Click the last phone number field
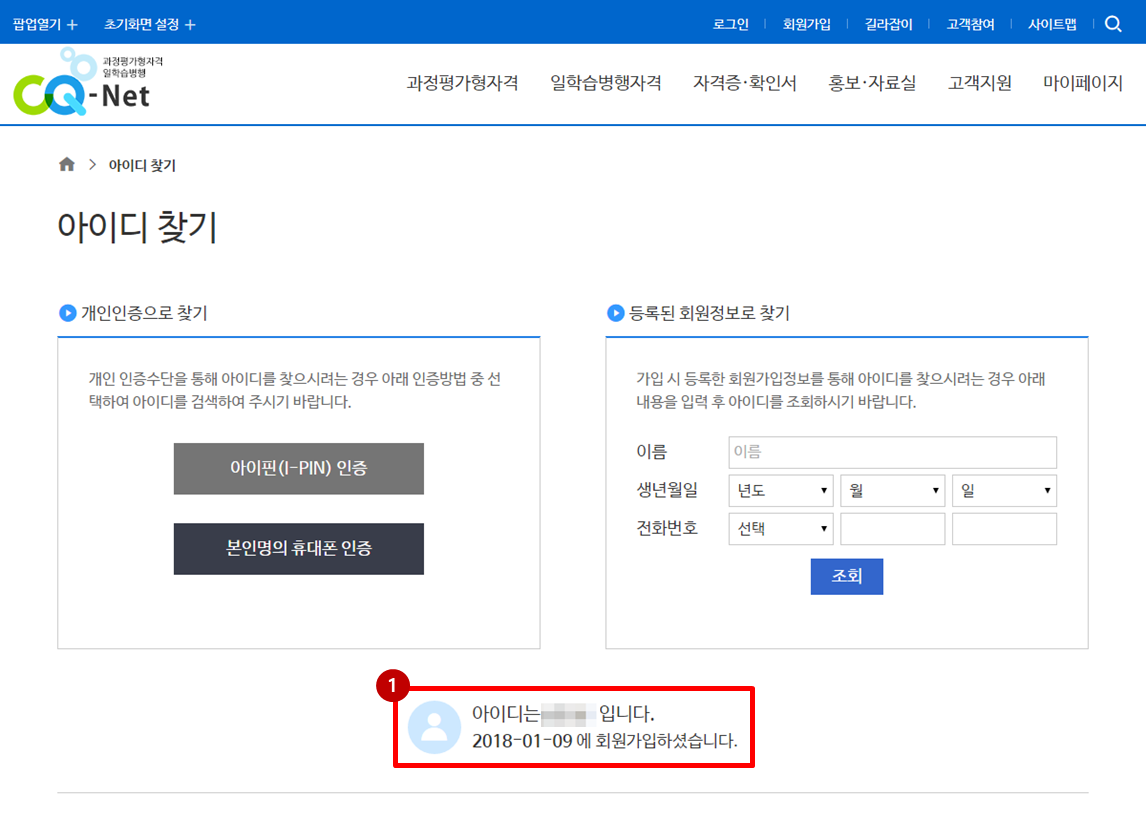Image resolution: width=1146 pixels, height=840 pixels. coord(1005,529)
